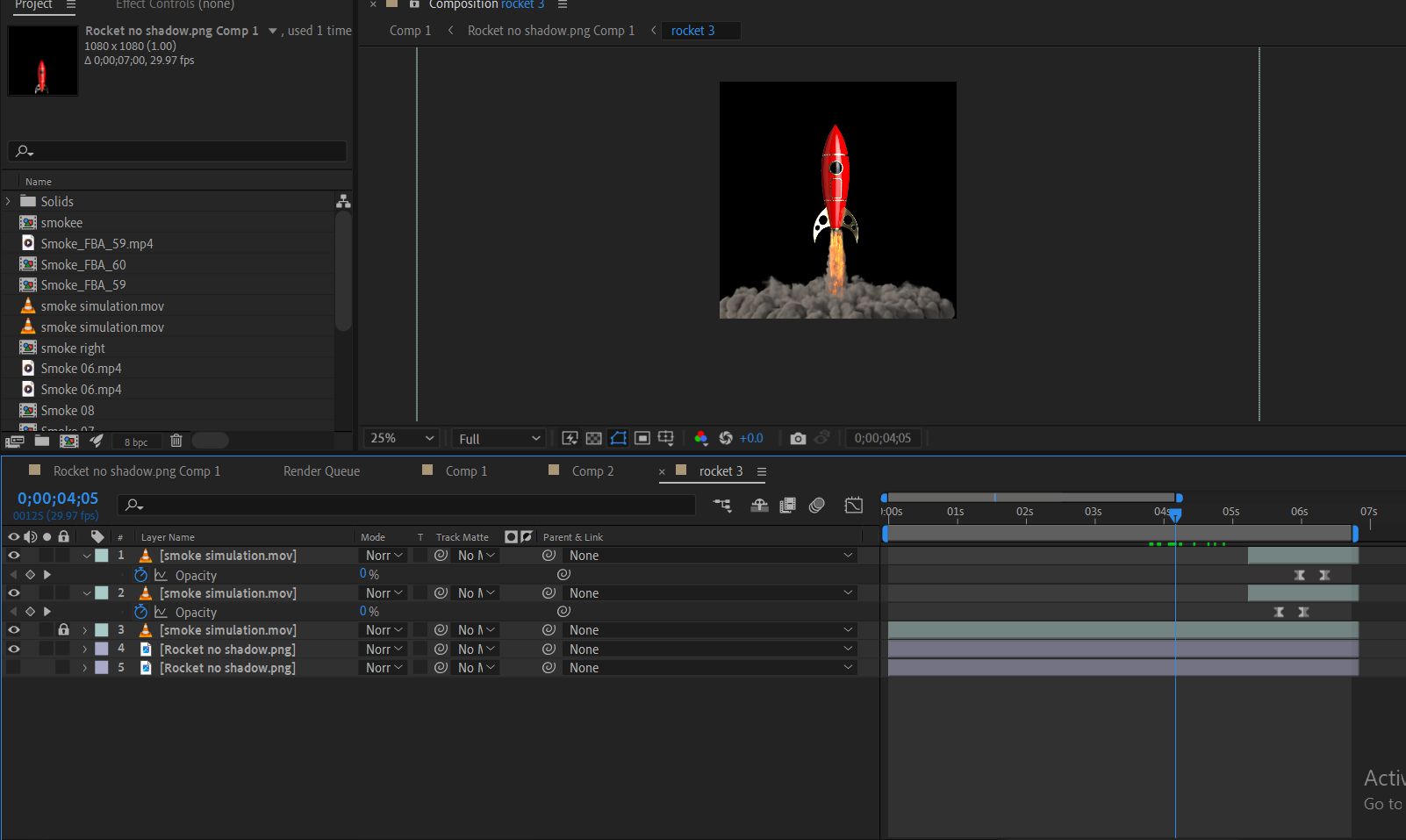Unlock layer 3 smoke simulation.mov
Viewport: 1406px width, 840px height.
(x=63, y=629)
